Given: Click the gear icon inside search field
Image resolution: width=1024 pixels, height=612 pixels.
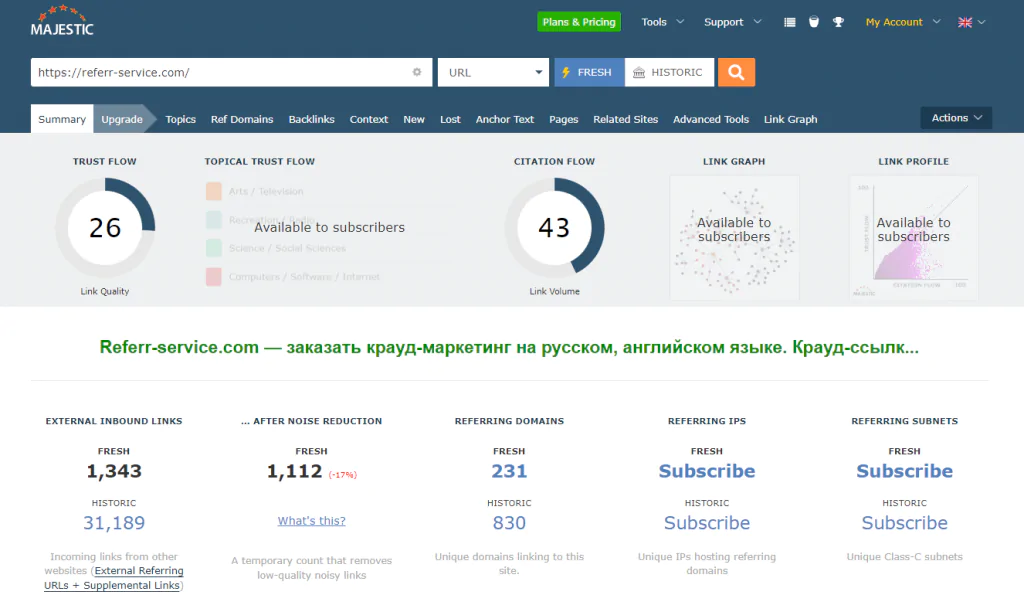Looking at the screenshot, I should pyautogui.click(x=417, y=72).
